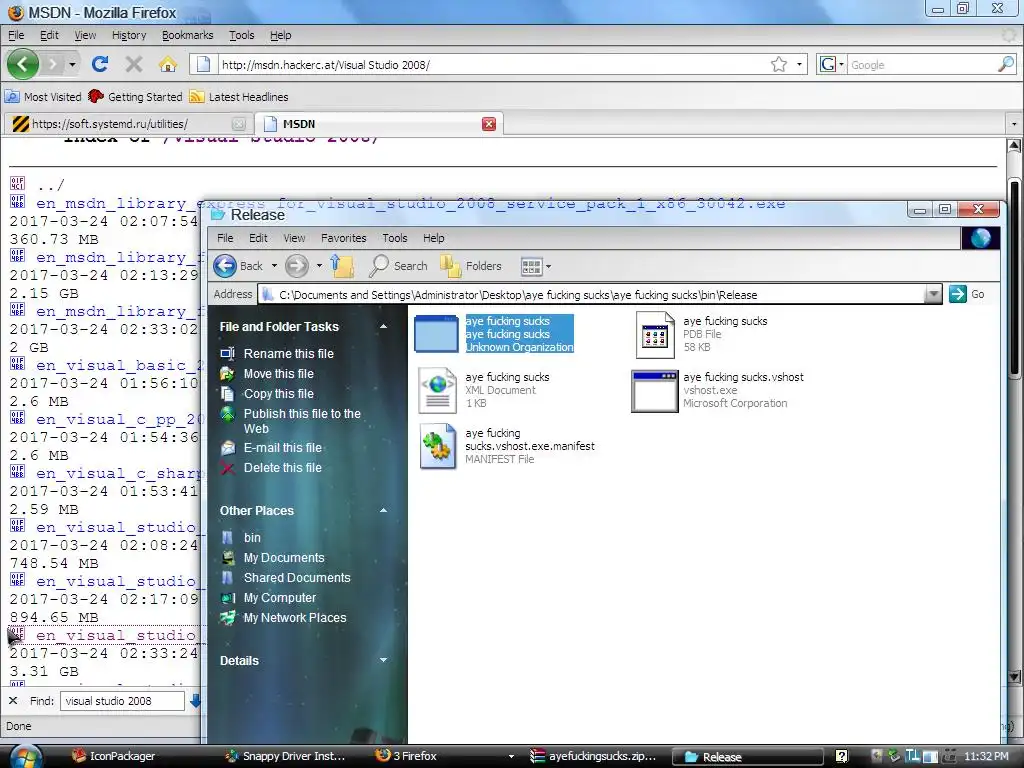Open Explorer Forward history dropdown arrow

click(x=319, y=266)
